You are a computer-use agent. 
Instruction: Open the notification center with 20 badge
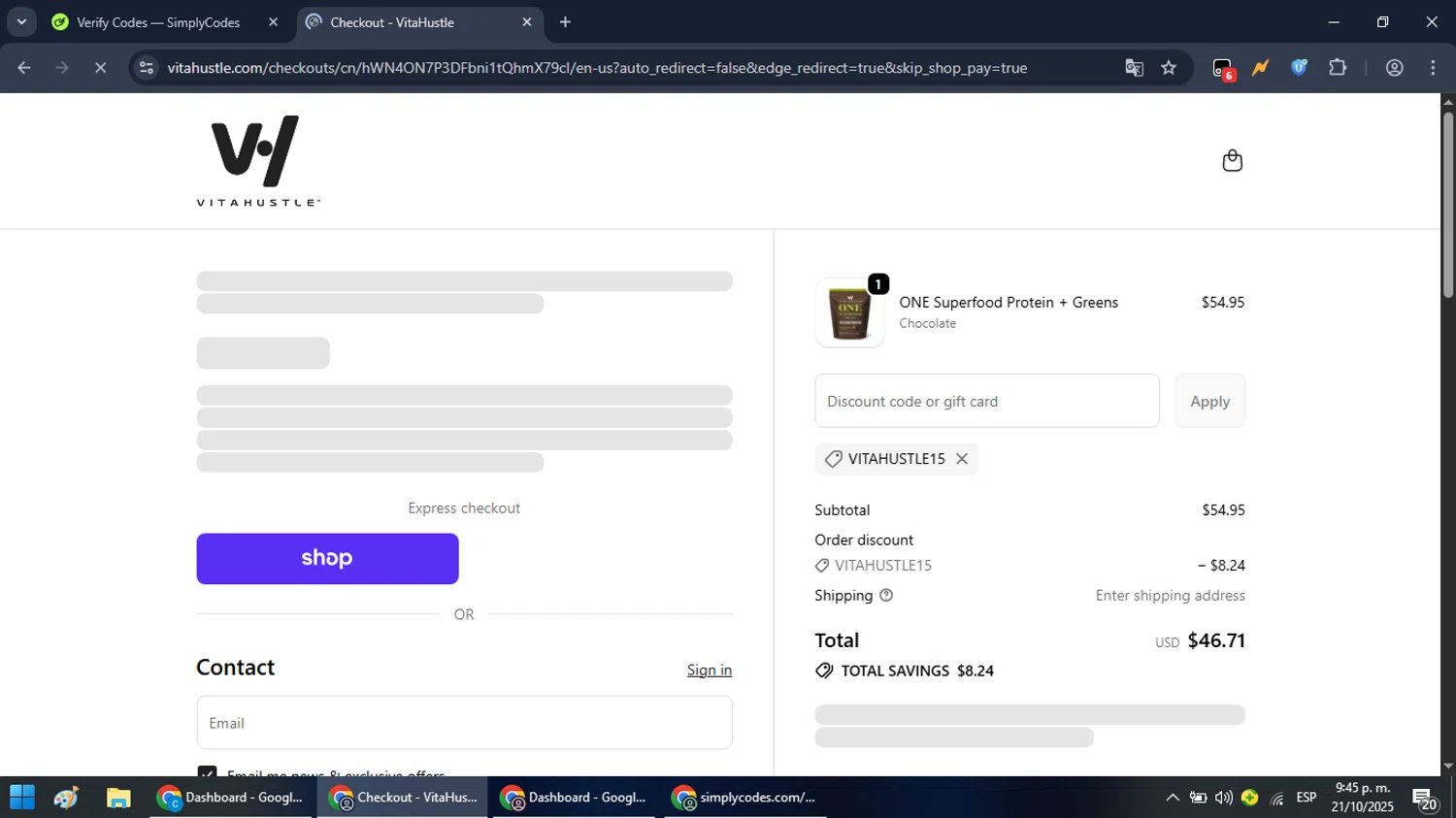point(1425,799)
